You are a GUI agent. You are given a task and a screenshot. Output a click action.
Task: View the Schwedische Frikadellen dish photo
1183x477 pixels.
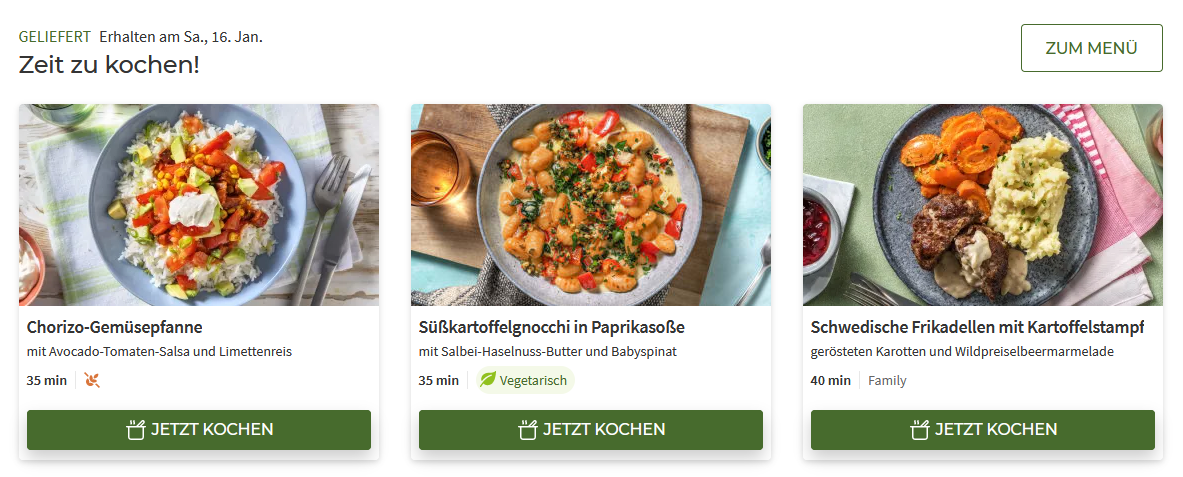[983, 205]
